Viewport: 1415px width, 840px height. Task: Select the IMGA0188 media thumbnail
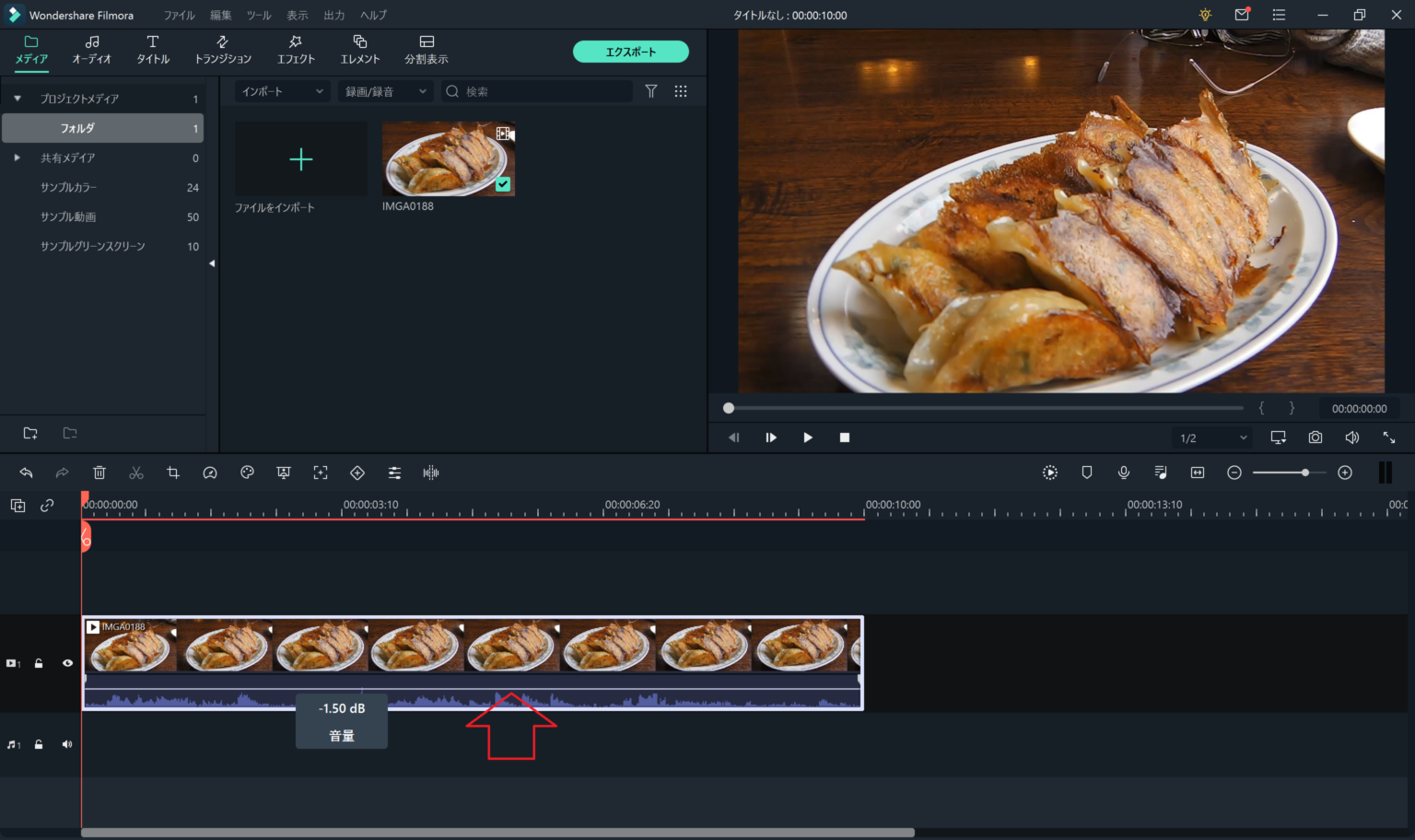click(x=449, y=159)
